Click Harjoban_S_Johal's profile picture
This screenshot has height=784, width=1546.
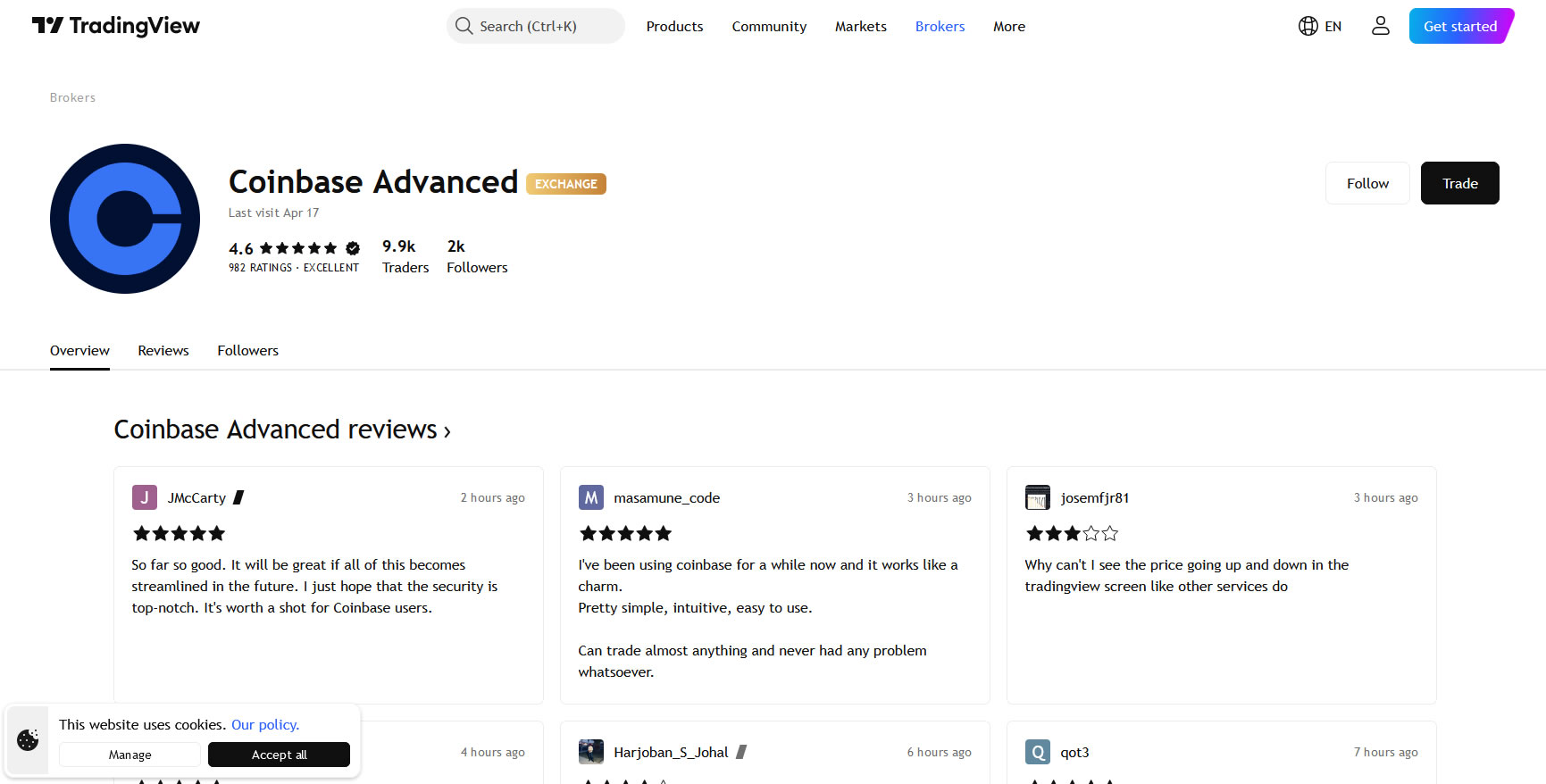(590, 752)
